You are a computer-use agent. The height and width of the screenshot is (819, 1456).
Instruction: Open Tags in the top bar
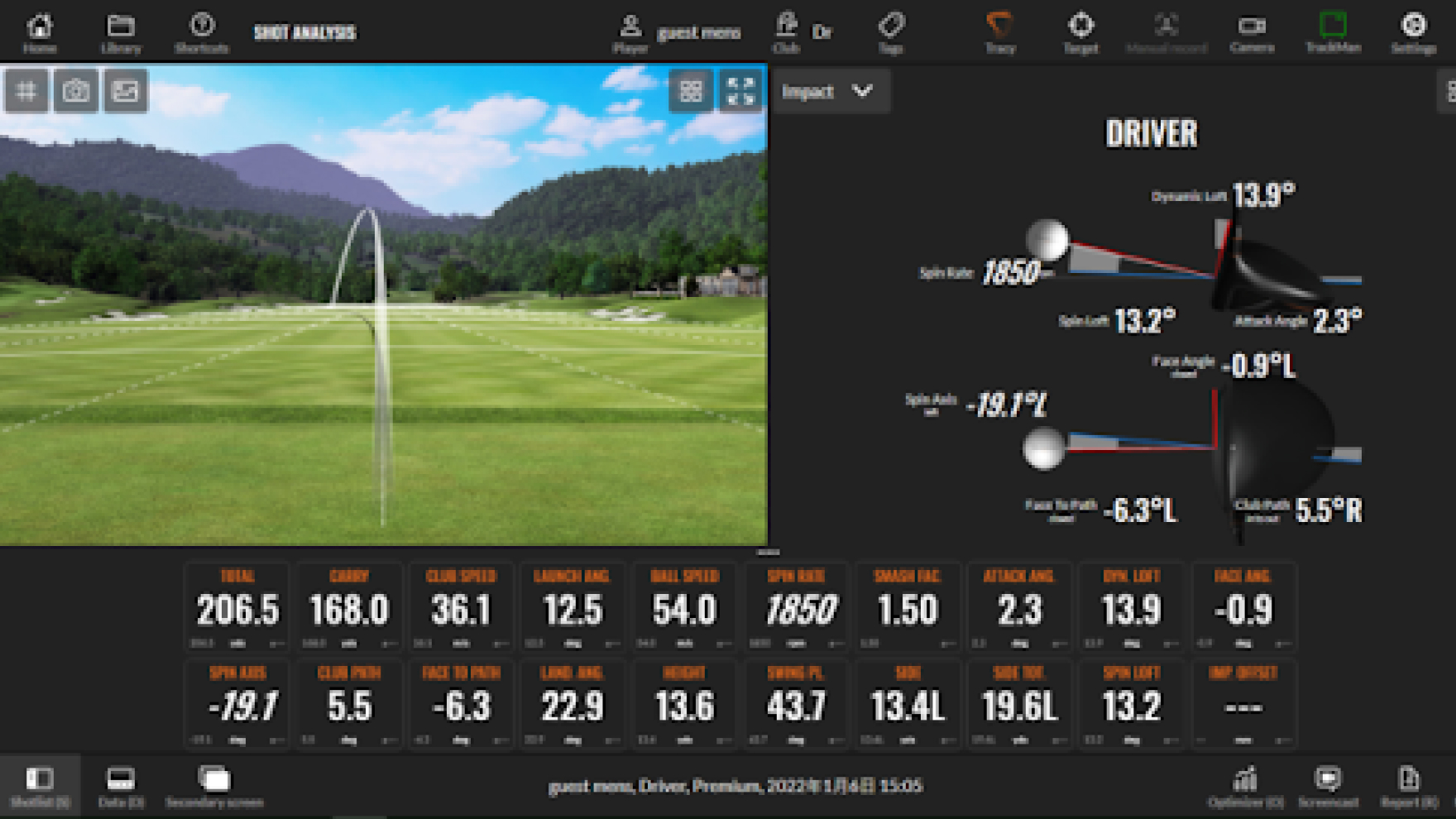[x=890, y=32]
